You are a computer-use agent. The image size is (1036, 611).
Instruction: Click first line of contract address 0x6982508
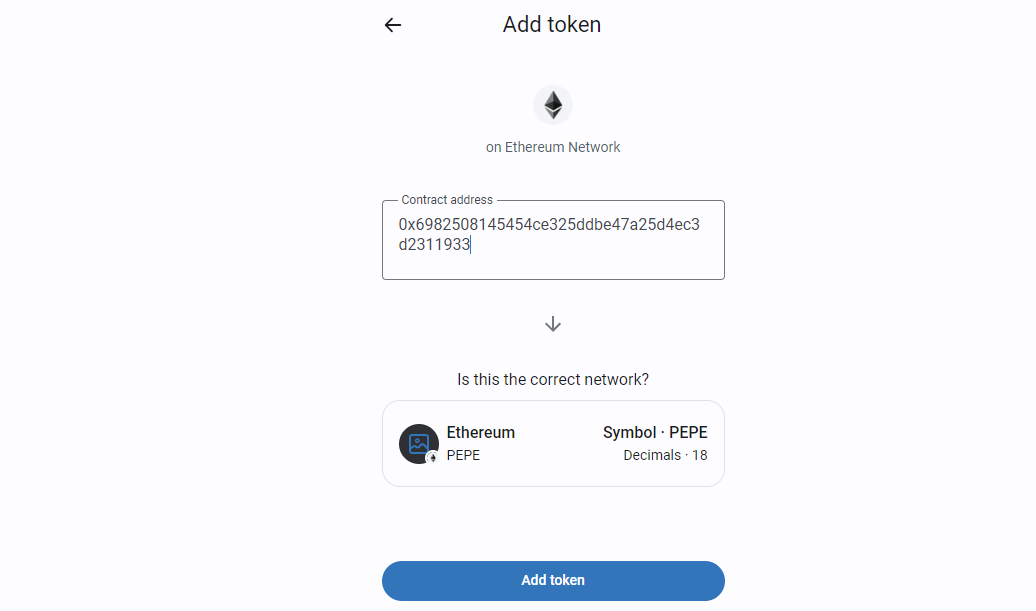point(548,225)
